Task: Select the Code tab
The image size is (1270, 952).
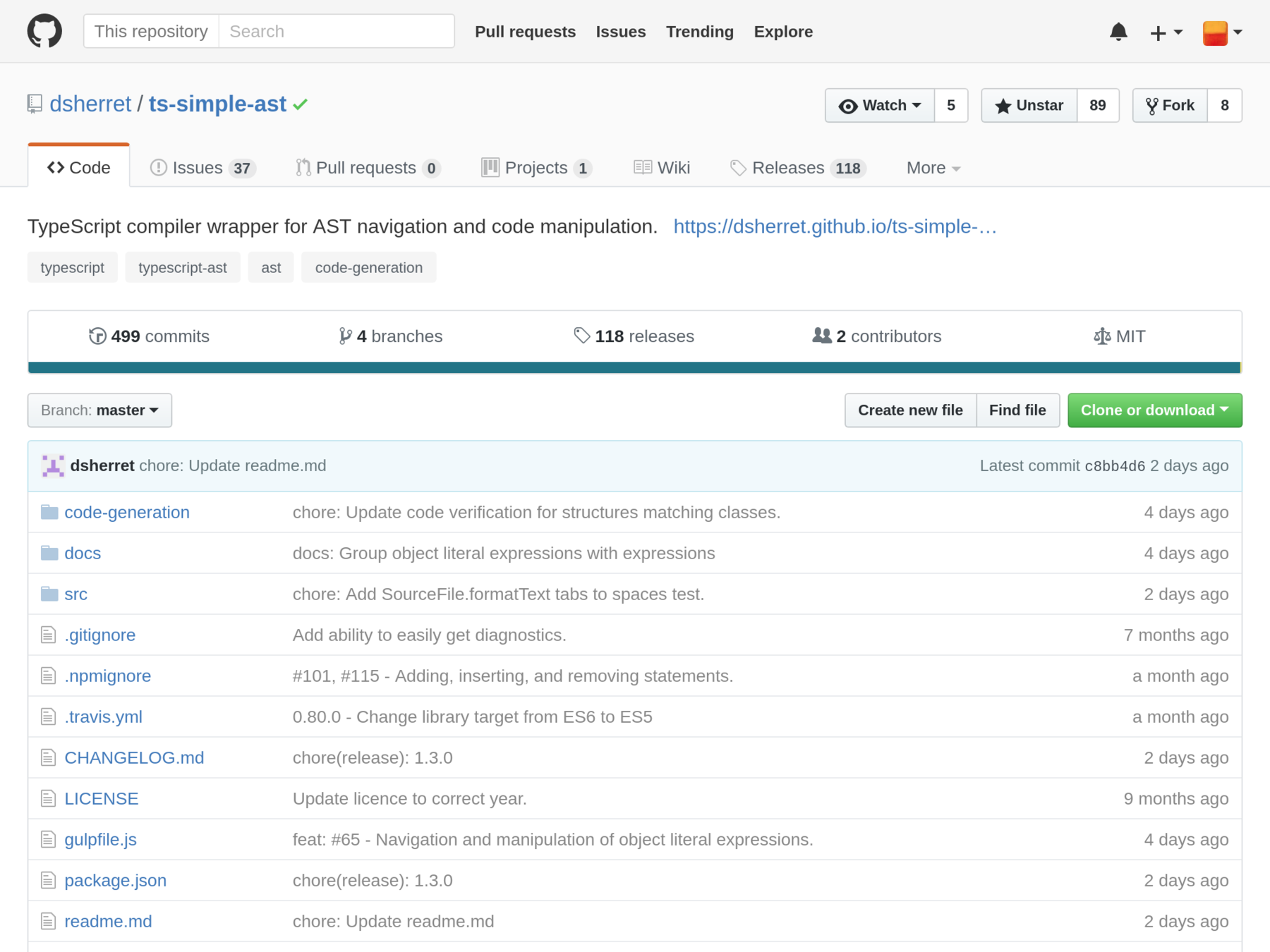Action: (79, 167)
